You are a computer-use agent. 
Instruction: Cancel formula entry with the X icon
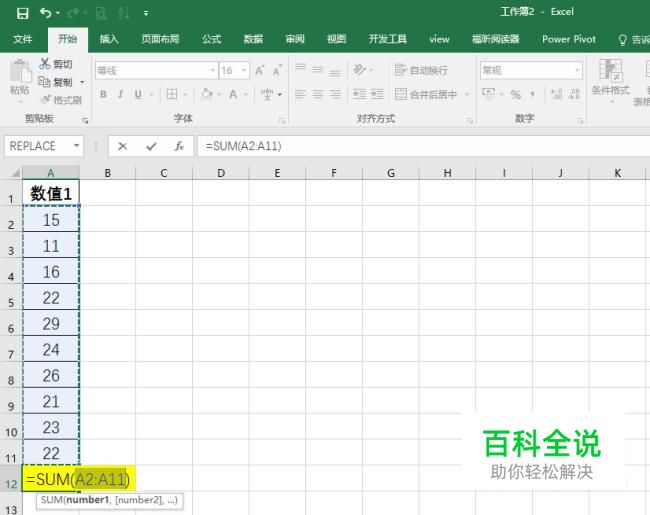click(123, 146)
